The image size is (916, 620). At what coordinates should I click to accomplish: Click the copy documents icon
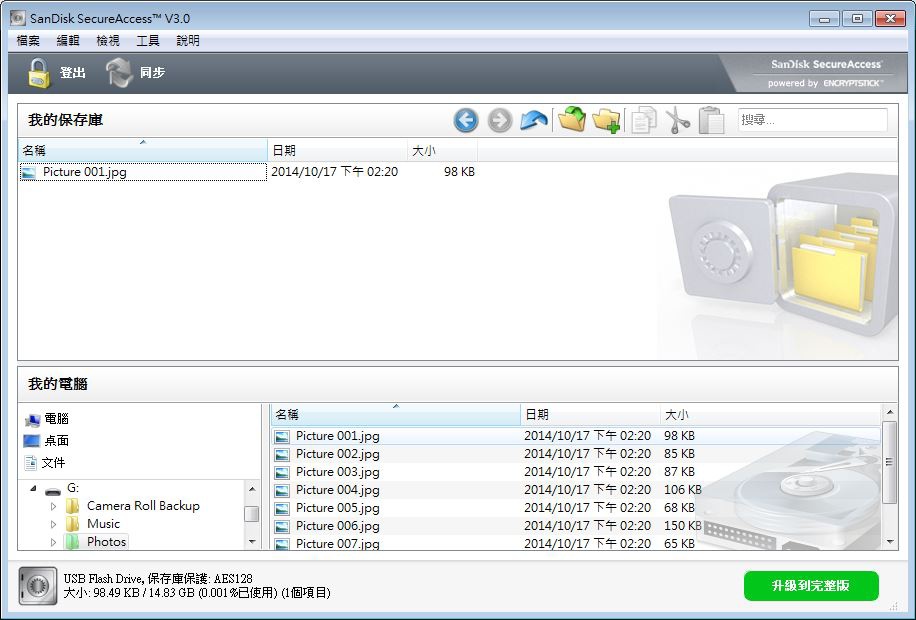coord(644,120)
